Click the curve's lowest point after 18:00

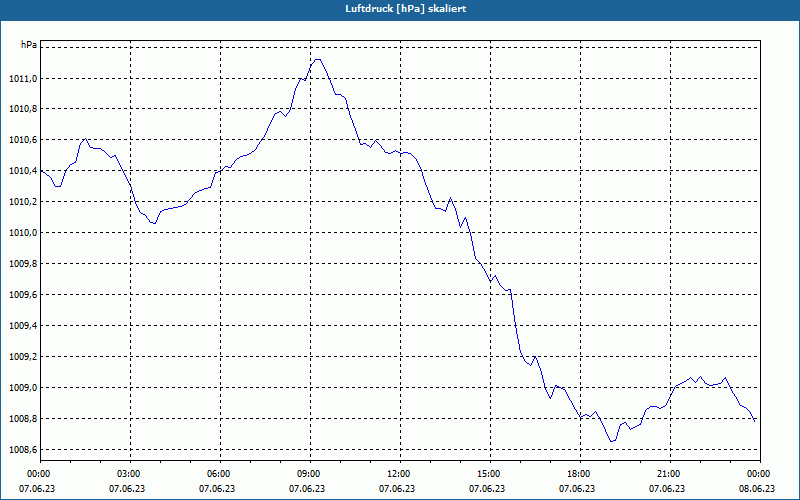pos(612,441)
